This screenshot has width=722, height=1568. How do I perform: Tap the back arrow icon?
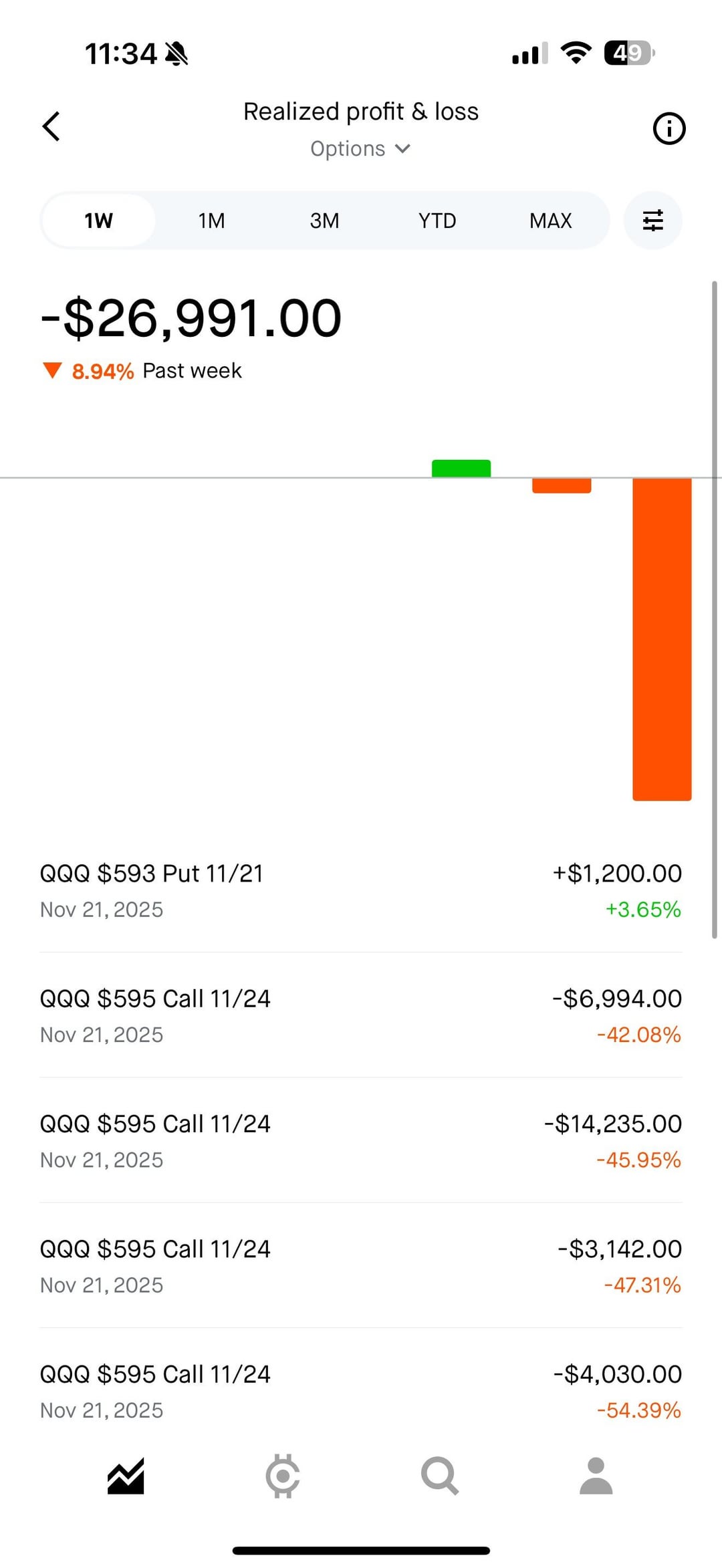[51, 126]
